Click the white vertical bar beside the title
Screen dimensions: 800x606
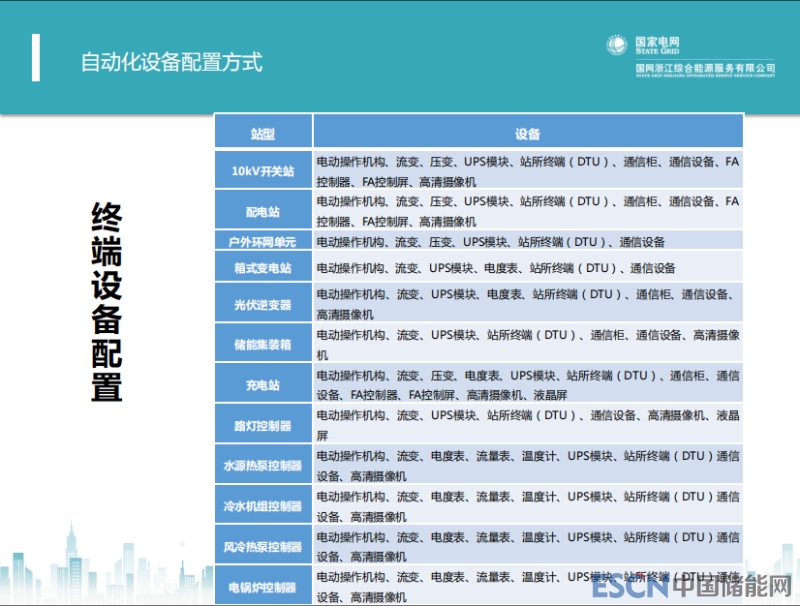coord(37,58)
